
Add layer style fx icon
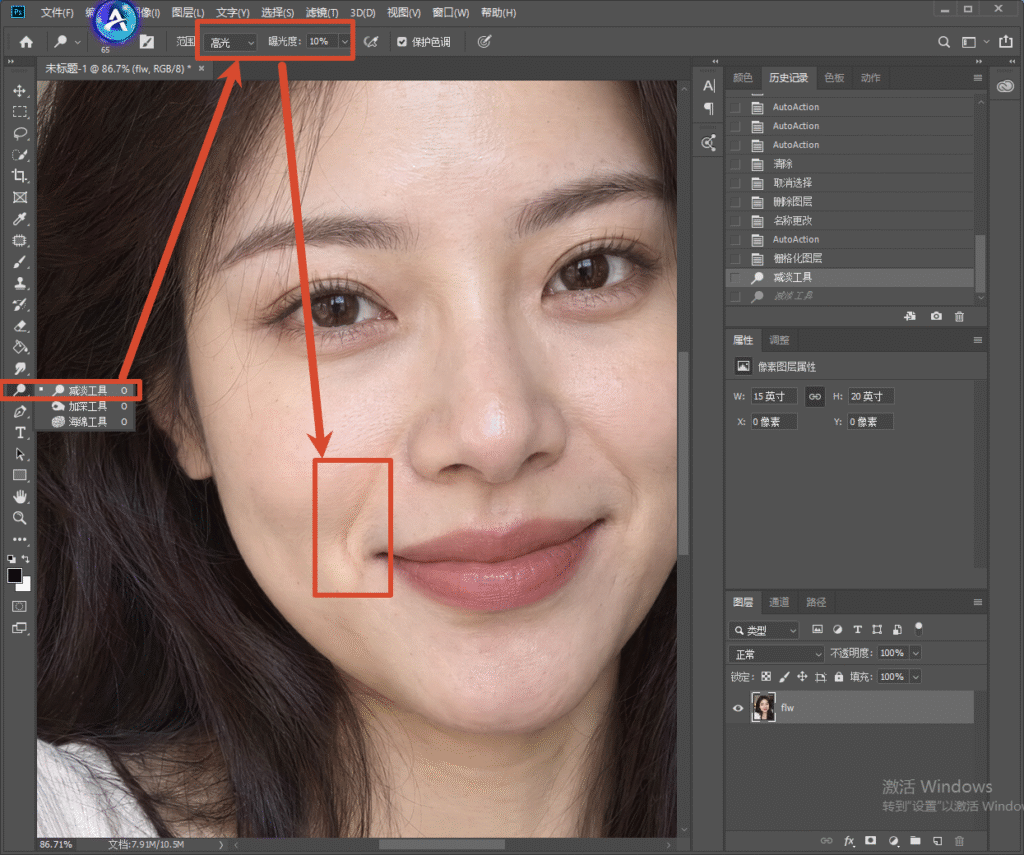click(x=849, y=841)
